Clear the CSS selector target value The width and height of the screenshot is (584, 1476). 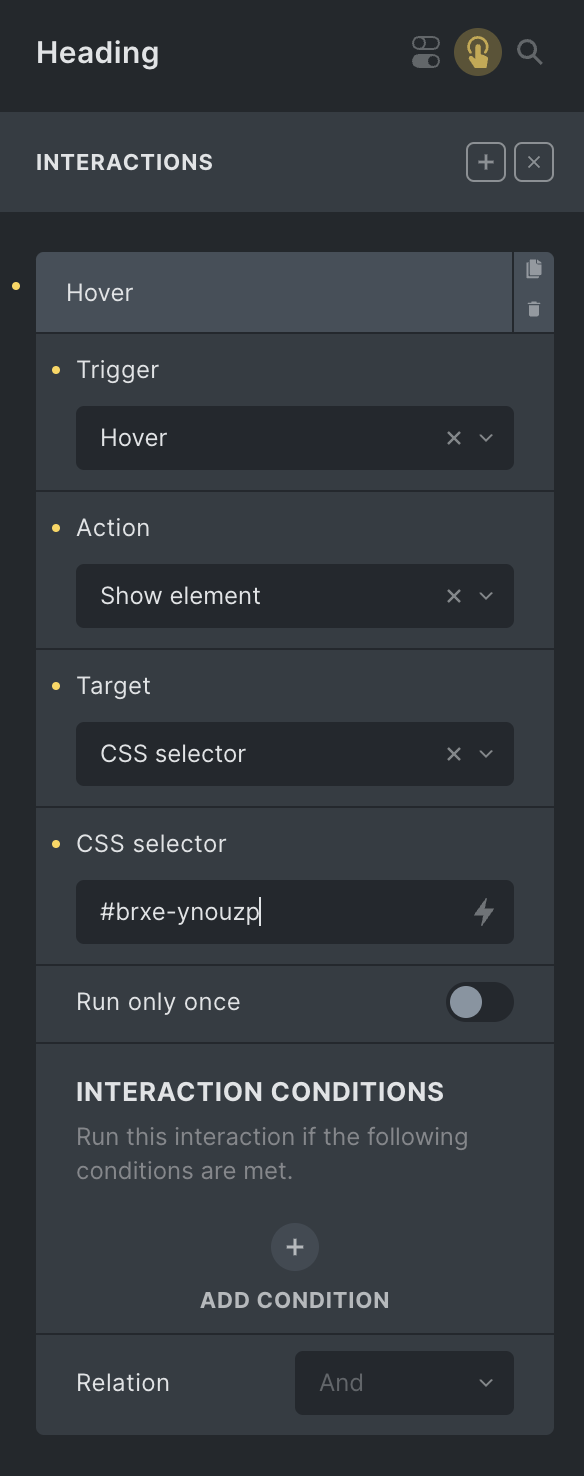(x=454, y=754)
